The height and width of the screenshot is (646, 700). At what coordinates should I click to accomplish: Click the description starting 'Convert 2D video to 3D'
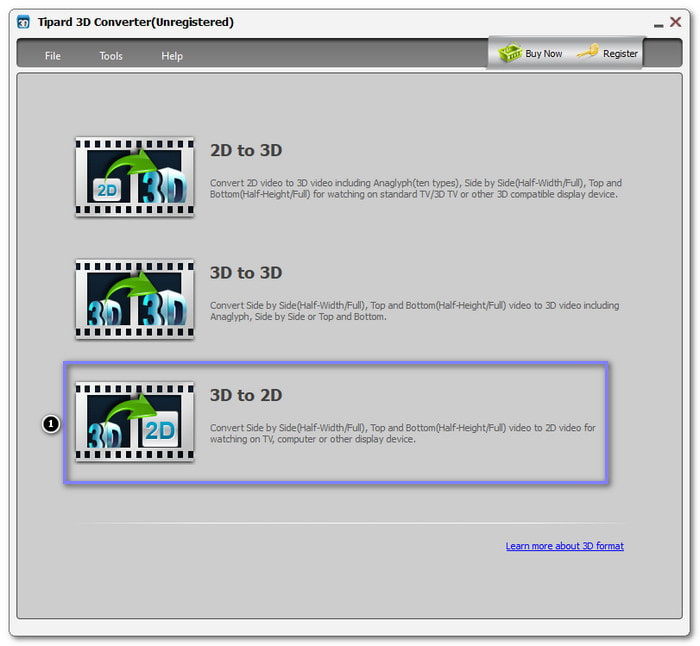pos(416,188)
